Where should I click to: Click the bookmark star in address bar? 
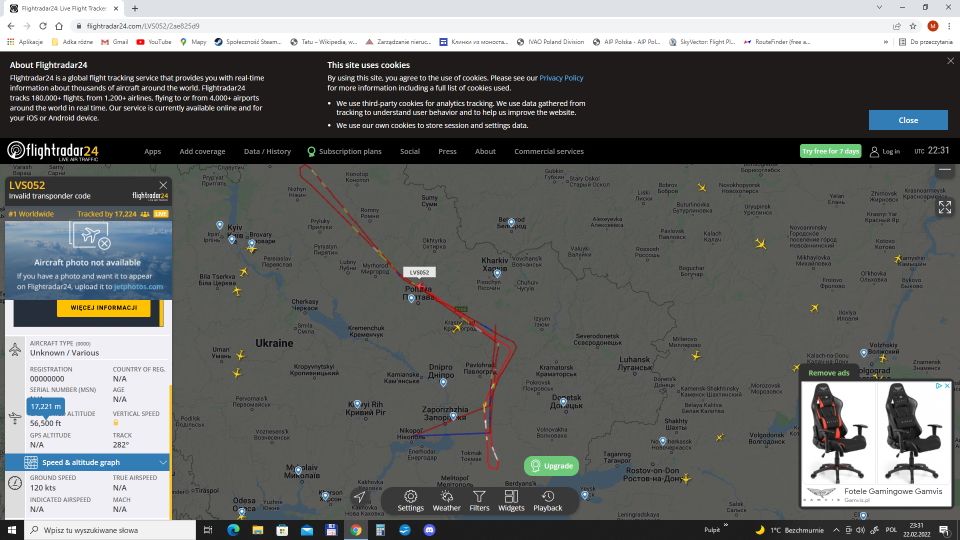tap(913, 26)
